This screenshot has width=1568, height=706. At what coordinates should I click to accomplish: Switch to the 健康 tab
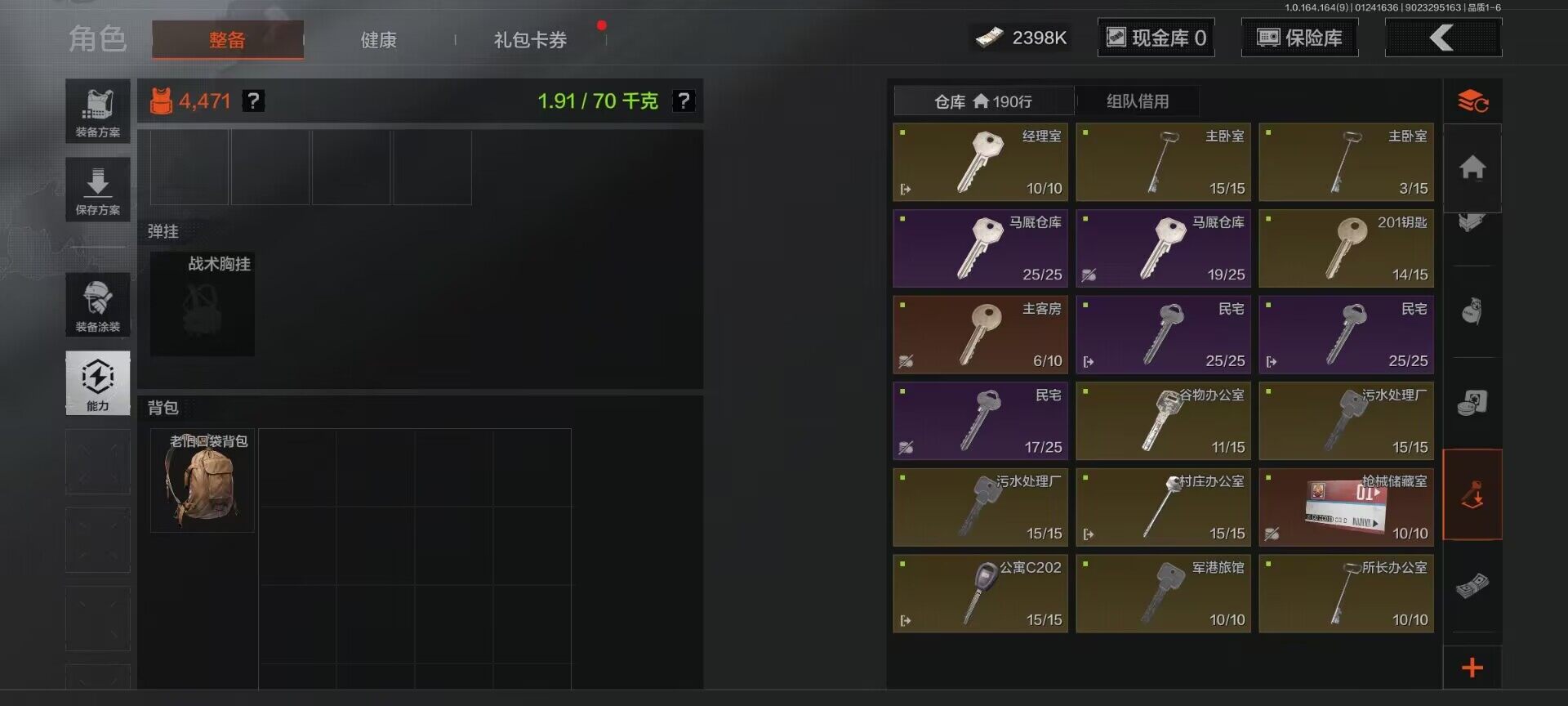(379, 40)
